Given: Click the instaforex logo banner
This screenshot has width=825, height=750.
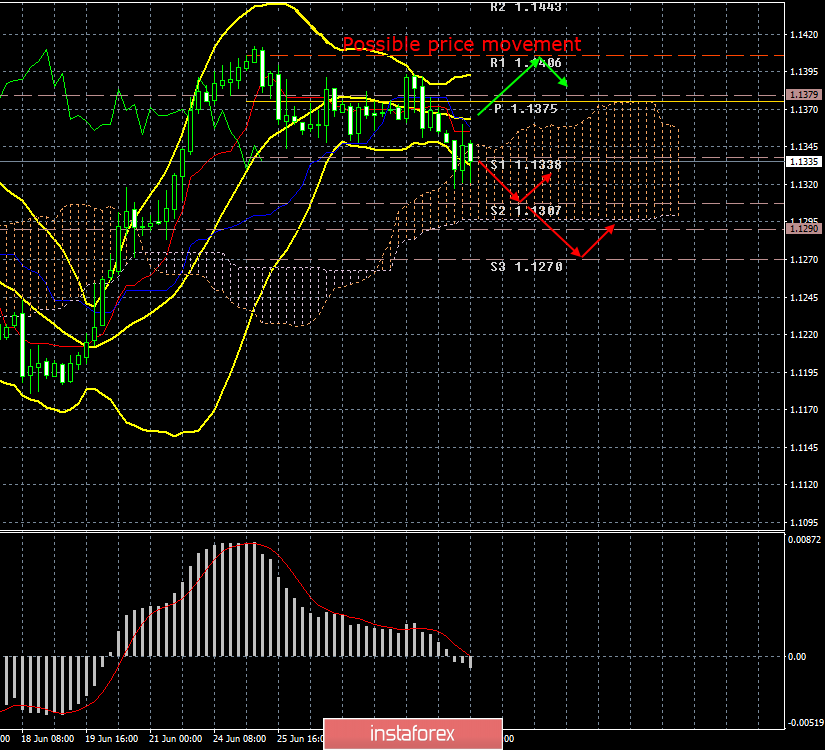Looking at the screenshot, I should 412,734.
